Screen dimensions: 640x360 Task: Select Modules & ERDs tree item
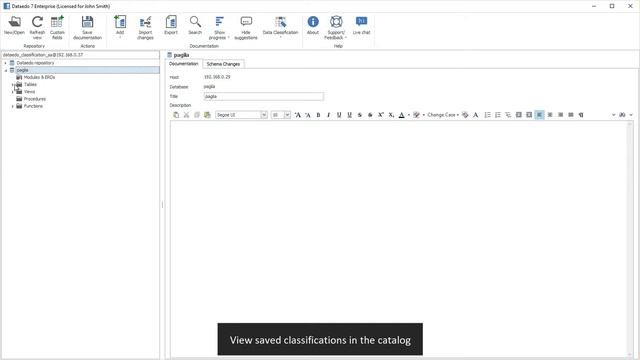[x=39, y=77]
